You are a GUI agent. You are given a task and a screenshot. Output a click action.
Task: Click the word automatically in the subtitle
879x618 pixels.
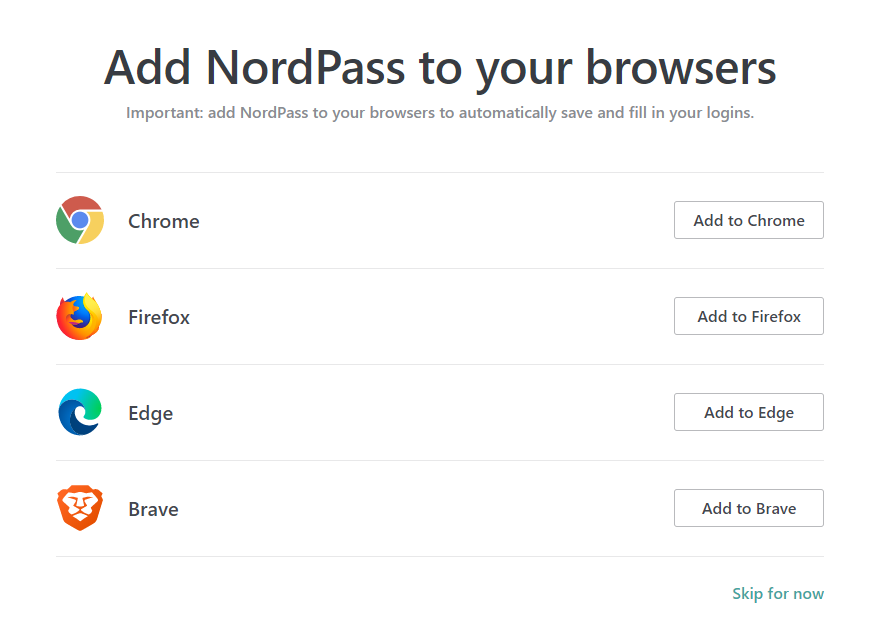[507, 113]
